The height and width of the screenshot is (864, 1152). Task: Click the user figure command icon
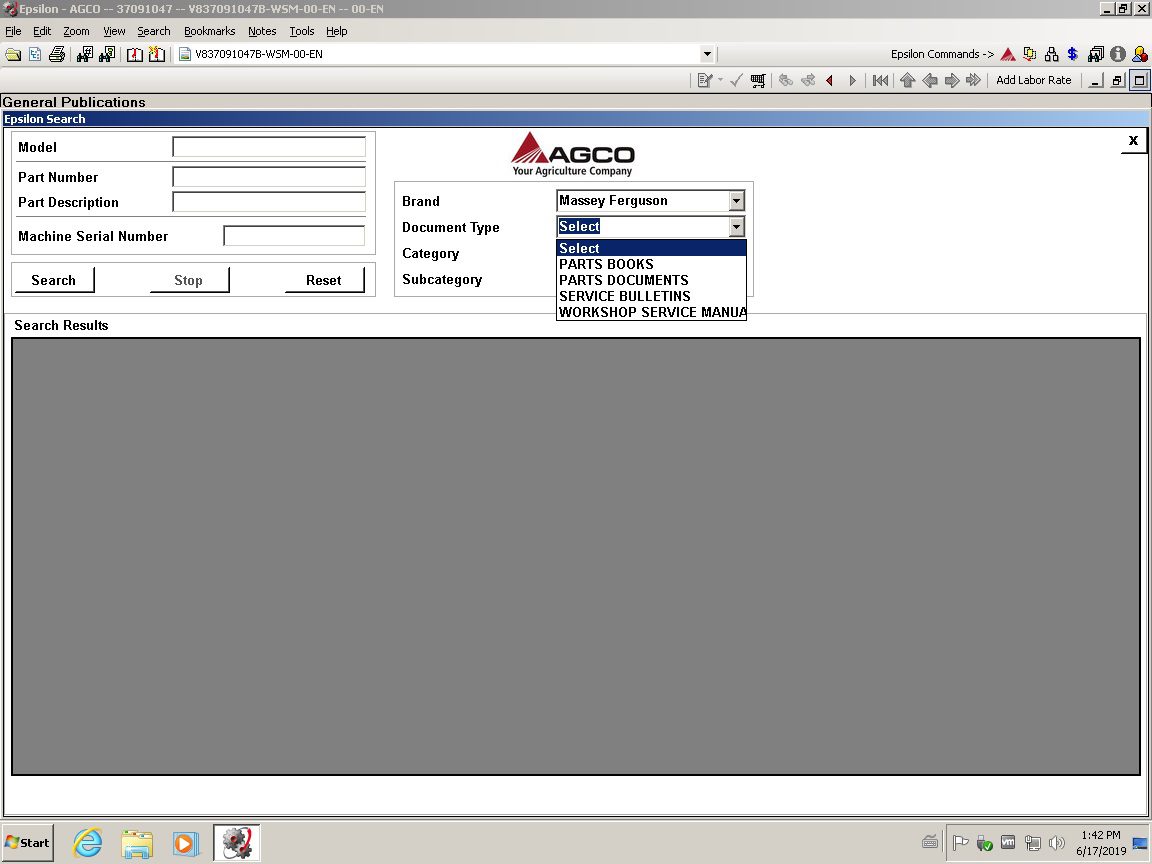pos(1140,54)
